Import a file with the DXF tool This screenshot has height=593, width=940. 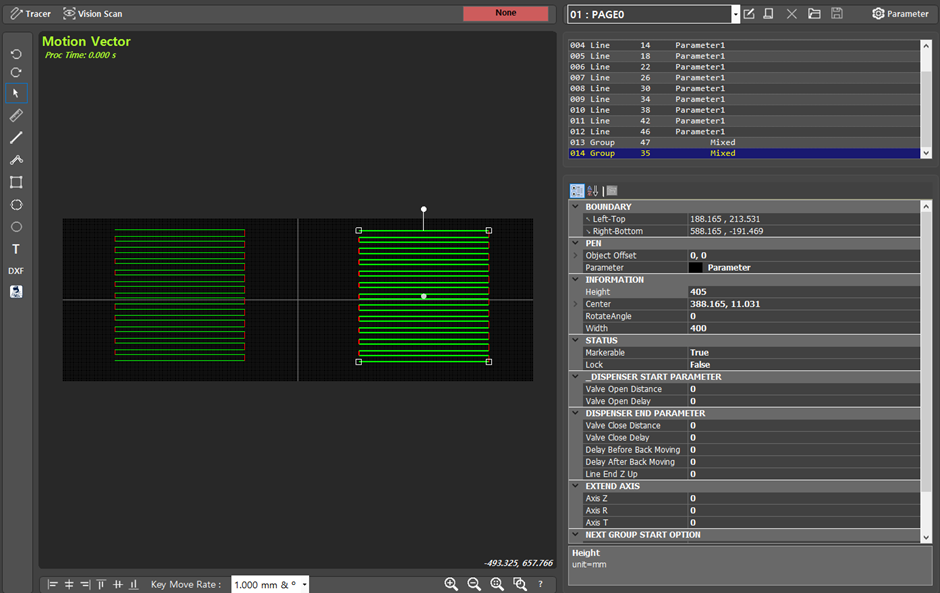[16, 271]
